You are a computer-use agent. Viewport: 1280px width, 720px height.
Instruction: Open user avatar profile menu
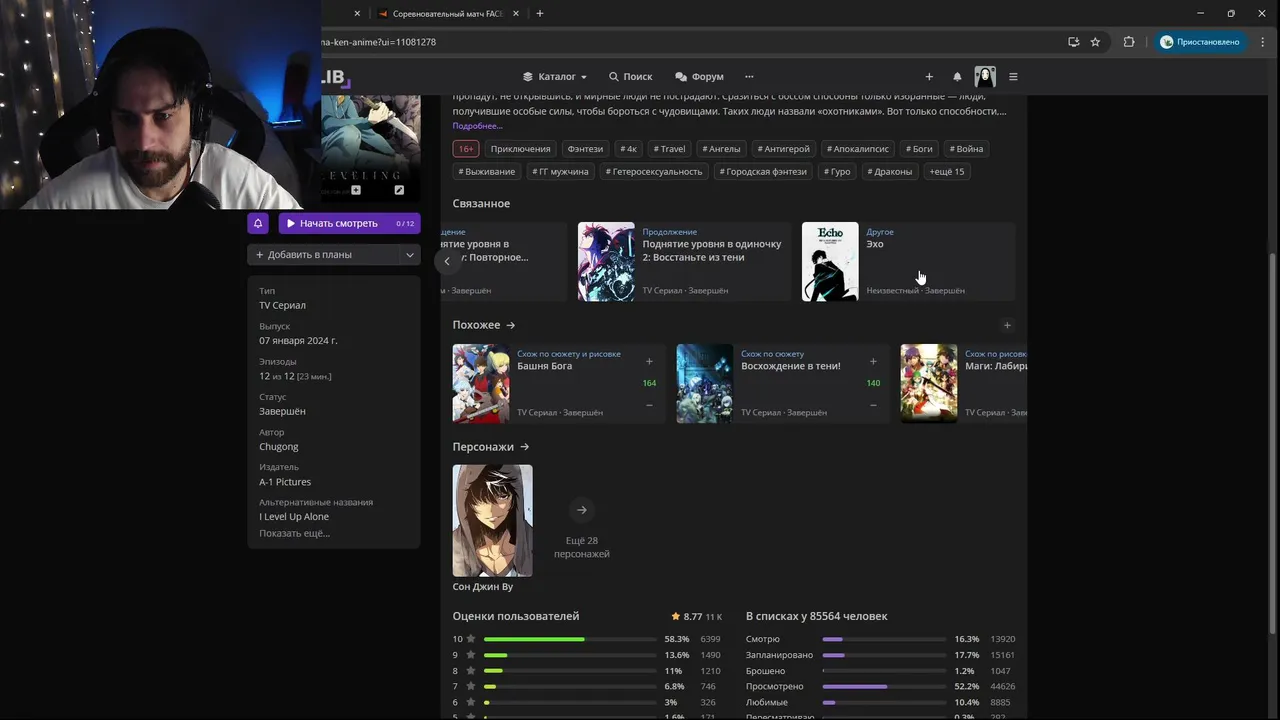pyautogui.click(x=985, y=77)
